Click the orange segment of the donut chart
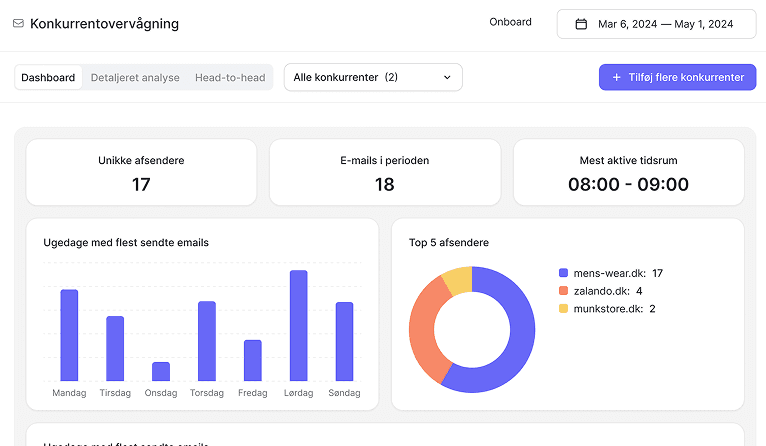Viewport: 766px width, 446px height. point(424,328)
